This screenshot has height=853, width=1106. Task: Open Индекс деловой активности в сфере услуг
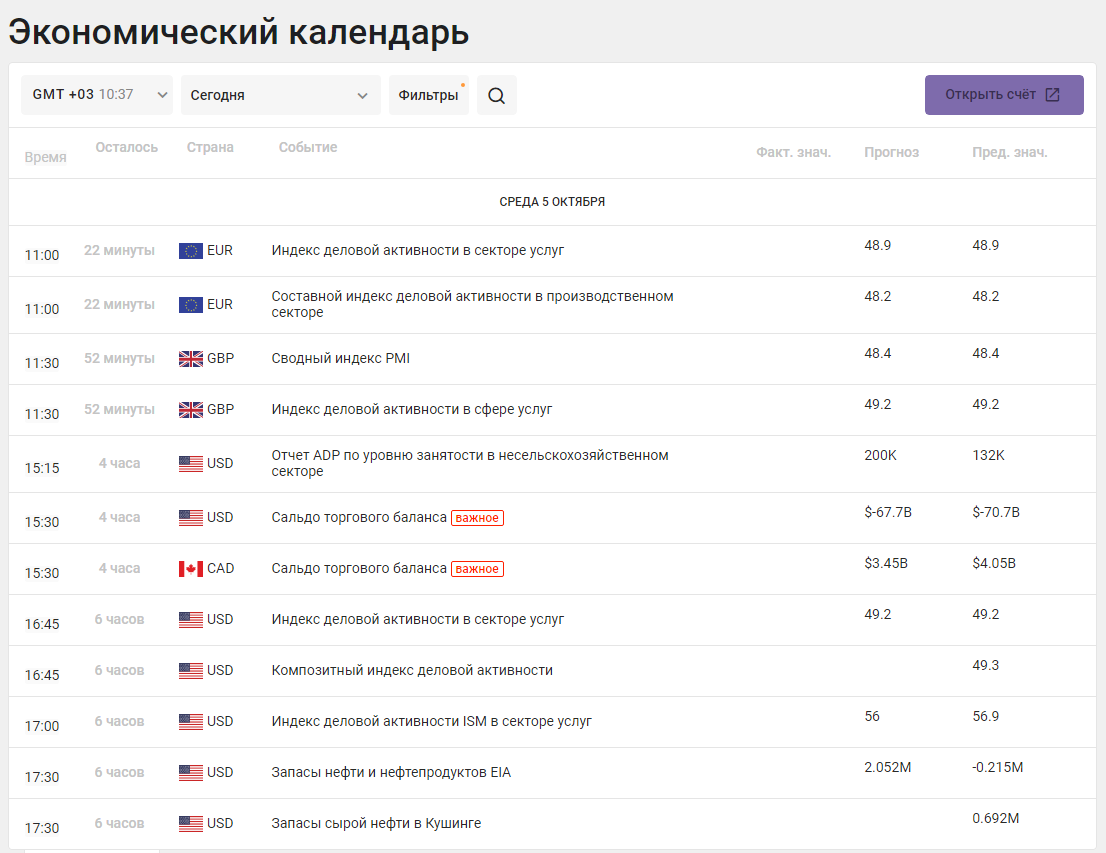click(412, 409)
